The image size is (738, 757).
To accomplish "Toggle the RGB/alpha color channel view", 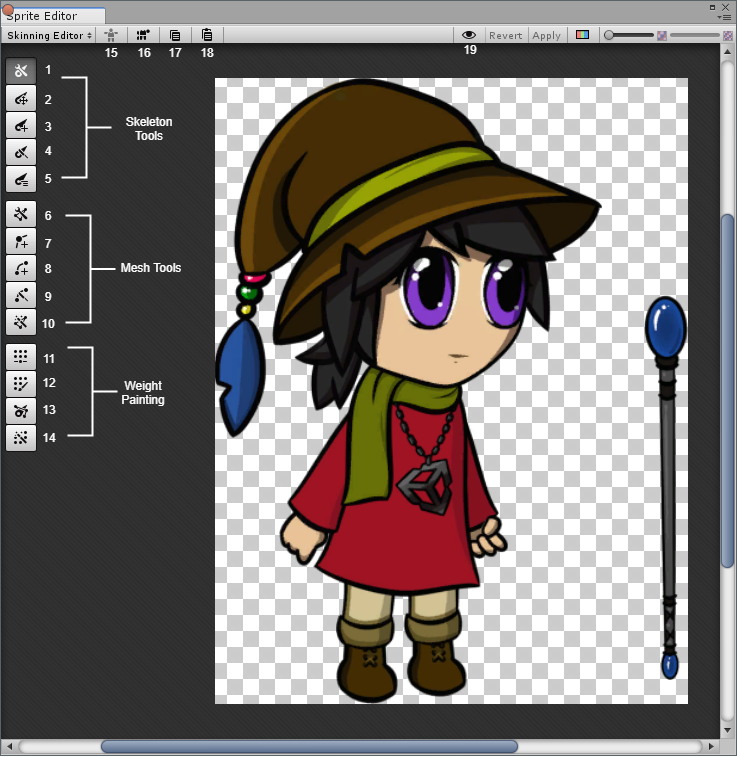I will click(583, 35).
